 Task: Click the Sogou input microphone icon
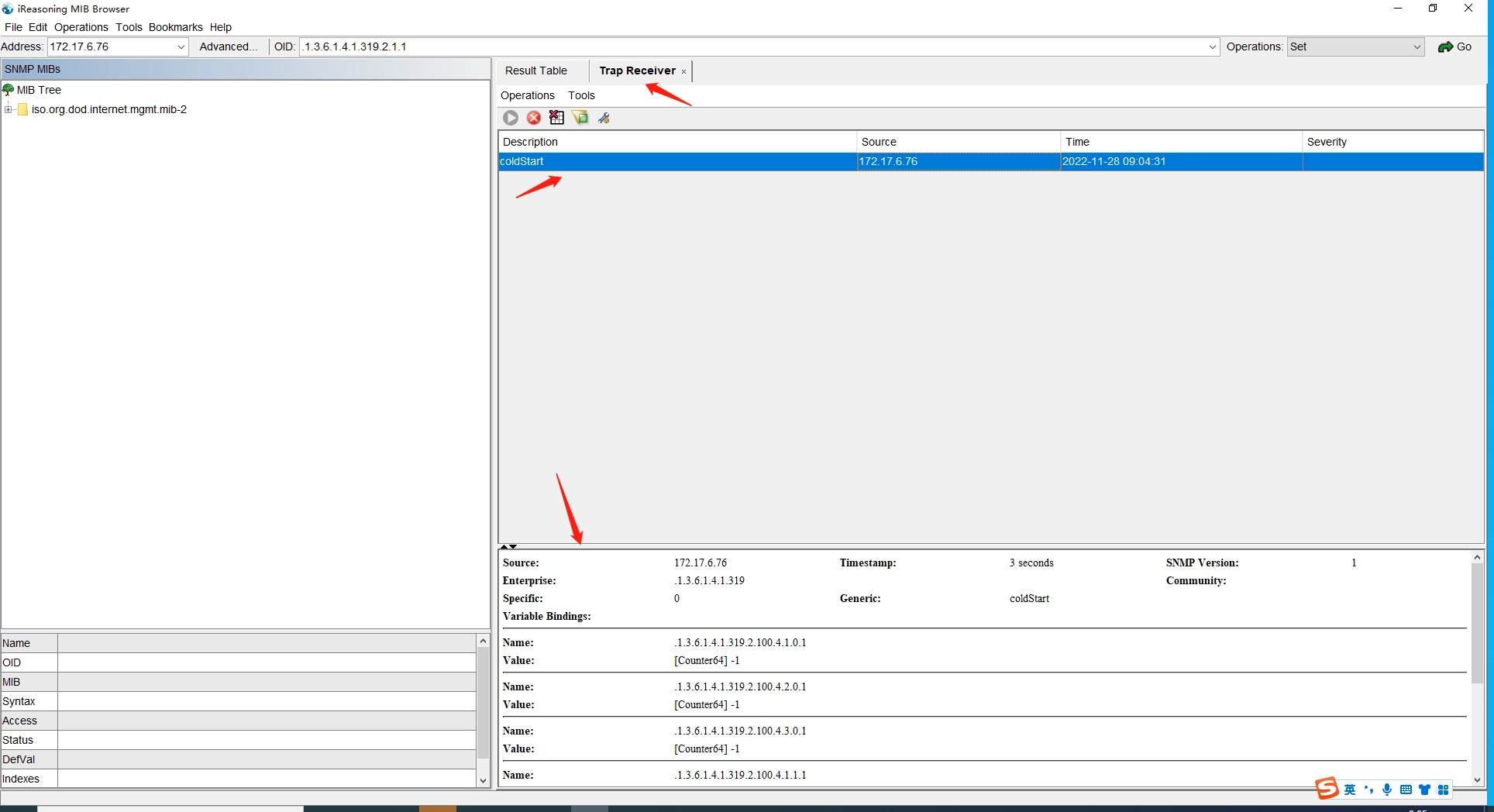[1387, 790]
